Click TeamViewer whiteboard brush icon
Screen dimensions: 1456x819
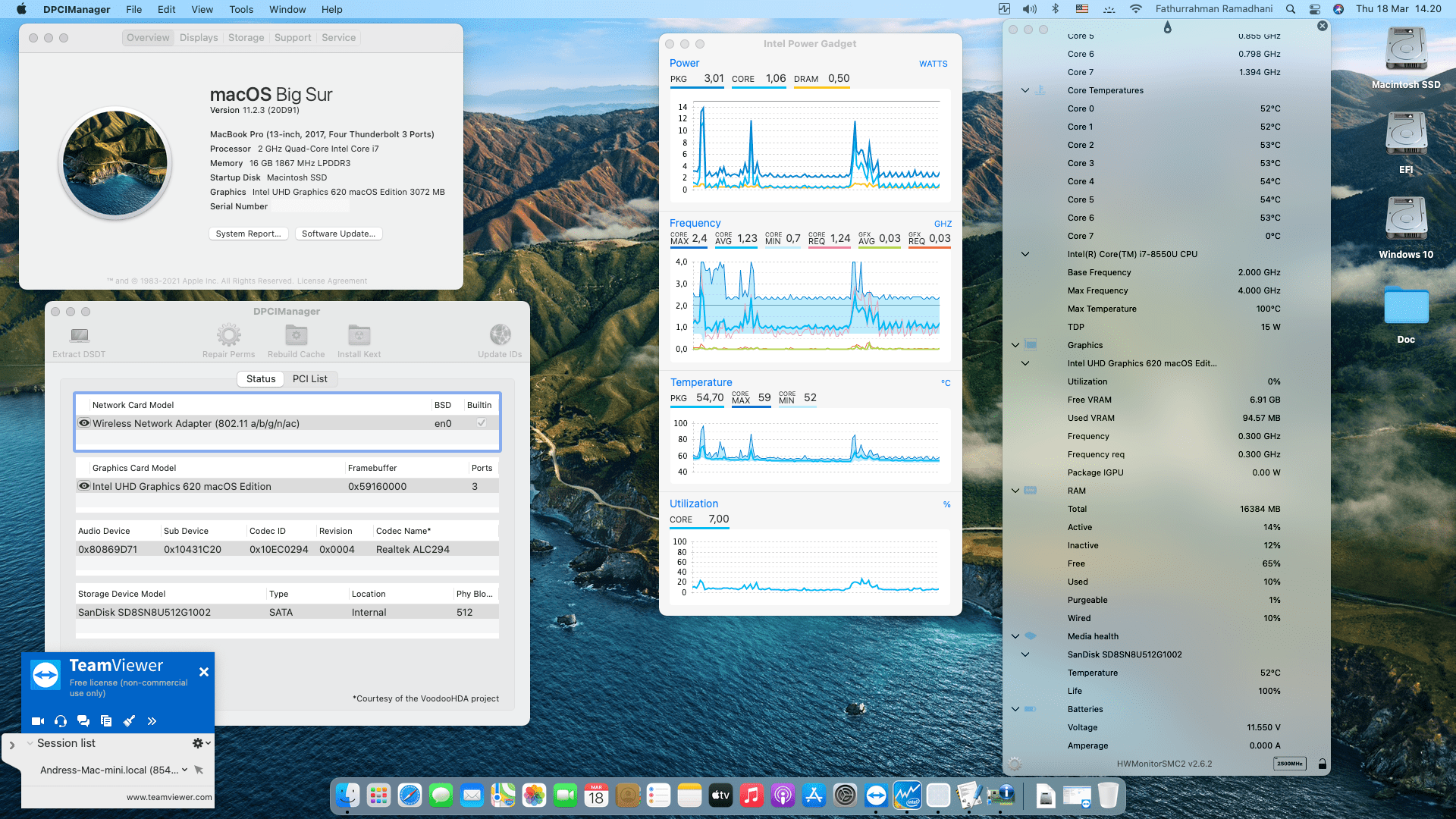[129, 721]
